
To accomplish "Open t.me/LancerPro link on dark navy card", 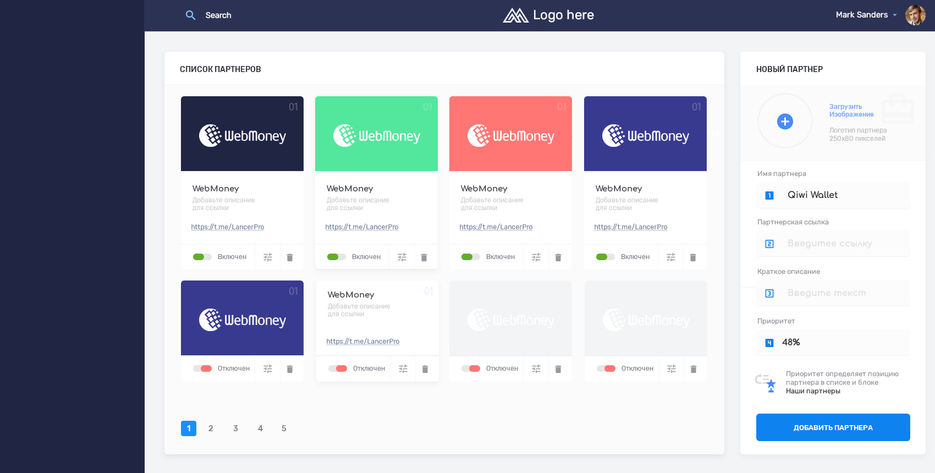I will pos(227,227).
